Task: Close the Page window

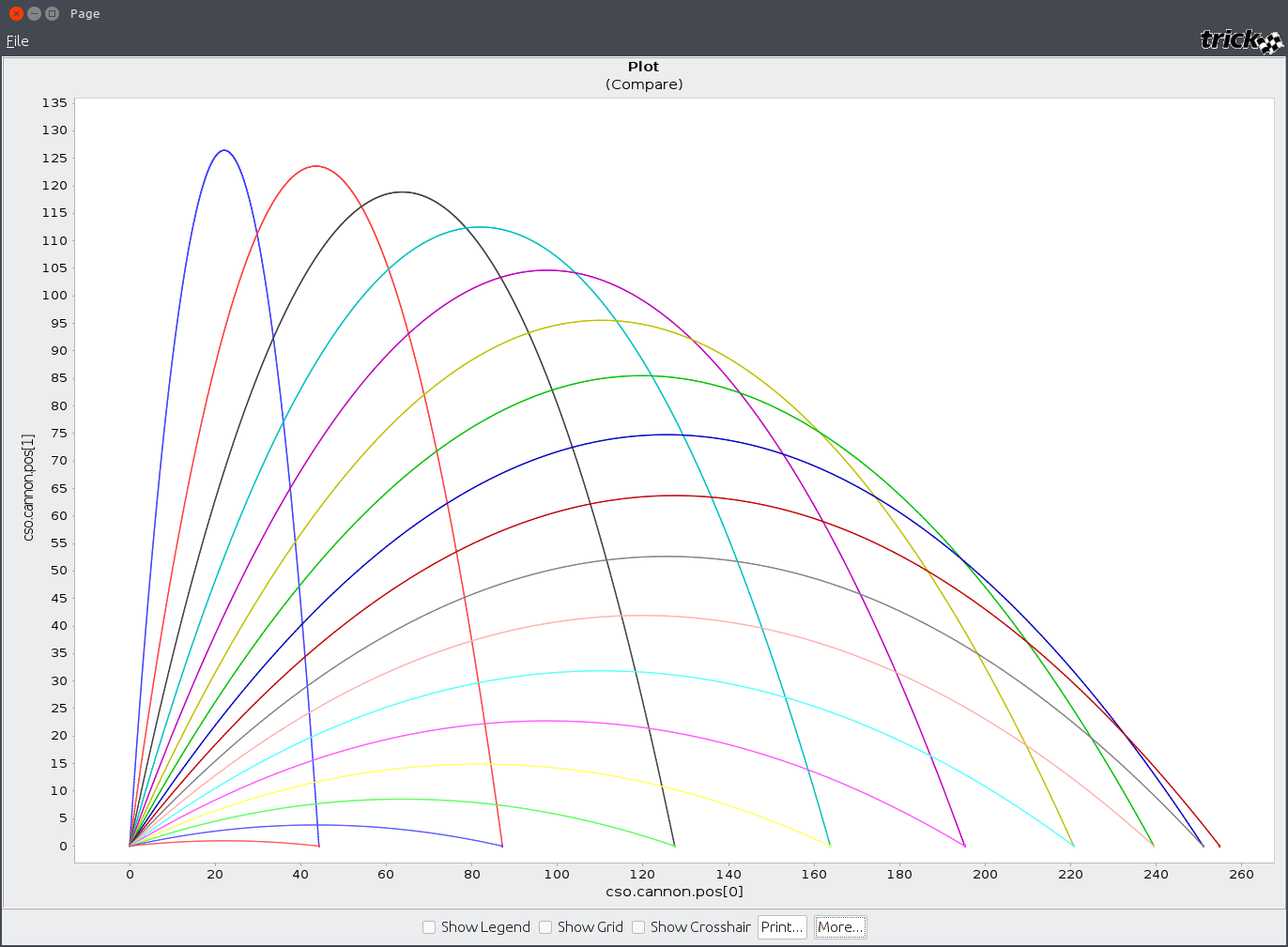Action: [x=16, y=13]
